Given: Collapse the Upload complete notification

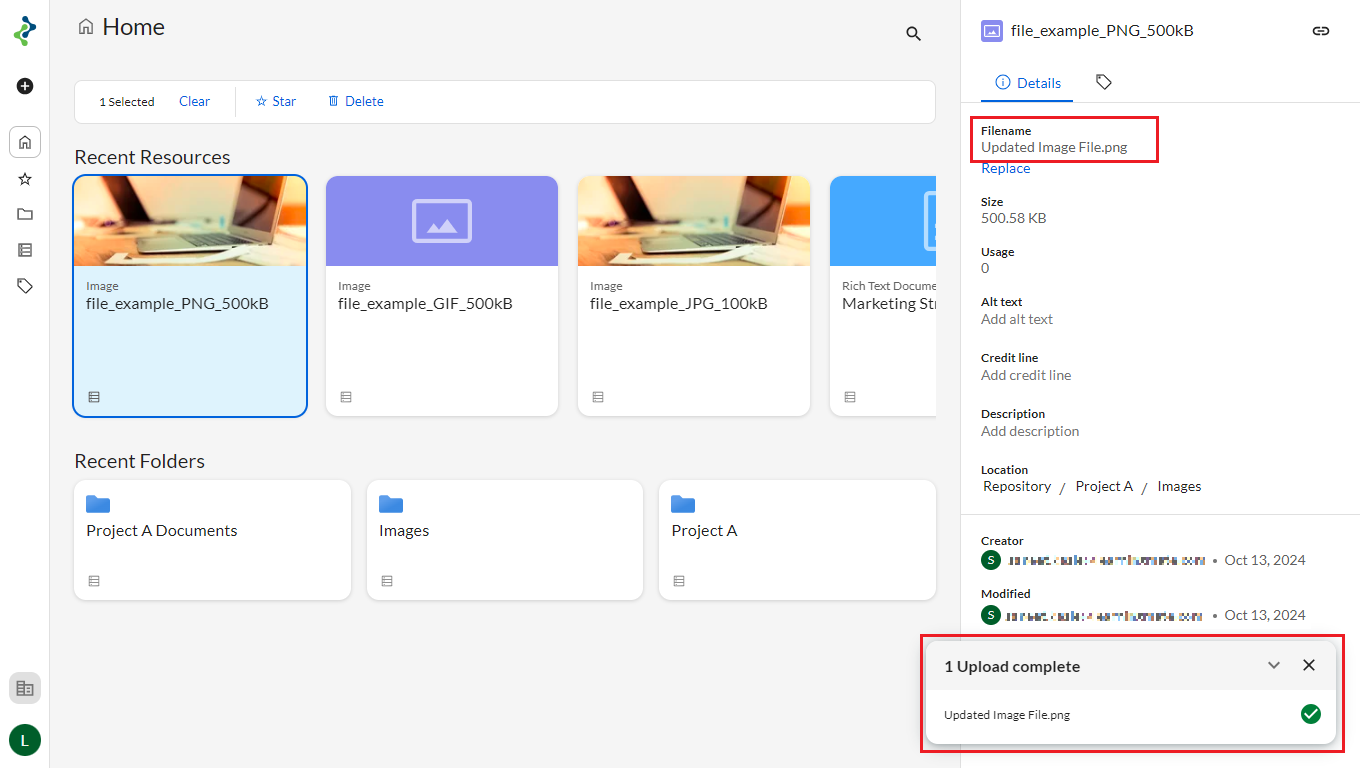Looking at the screenshot, I should tap(1274, 666).
